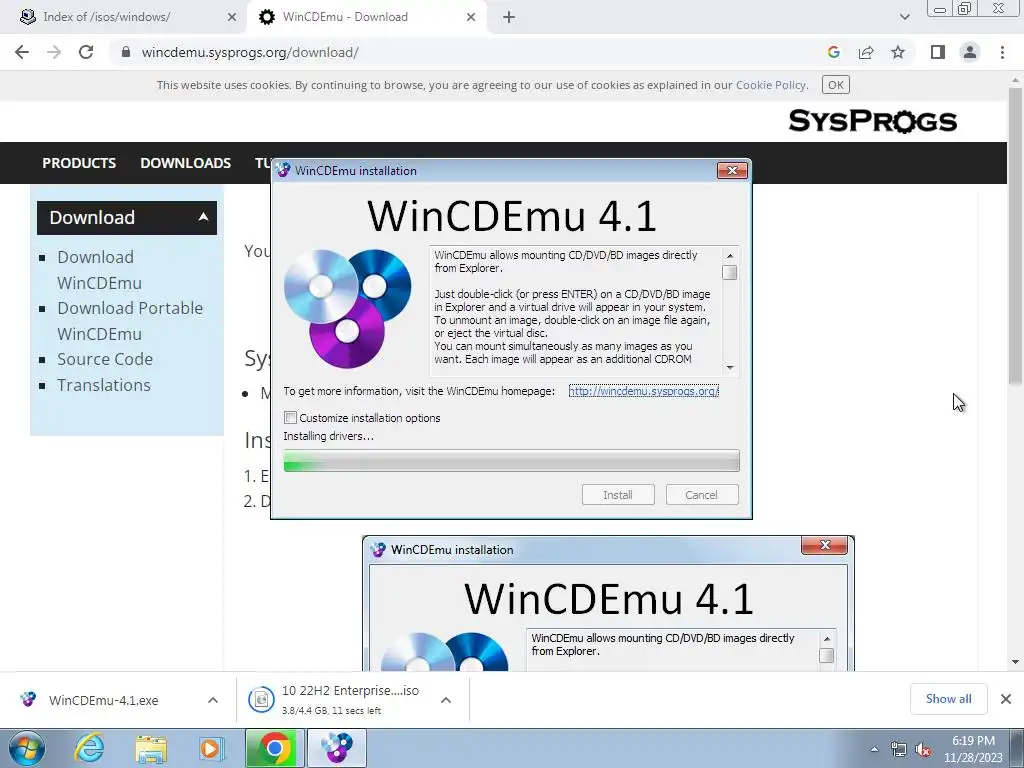Click the WinCDEmu 4.1 screenshot image on page
1024x768 pixels.
[608, 604]
